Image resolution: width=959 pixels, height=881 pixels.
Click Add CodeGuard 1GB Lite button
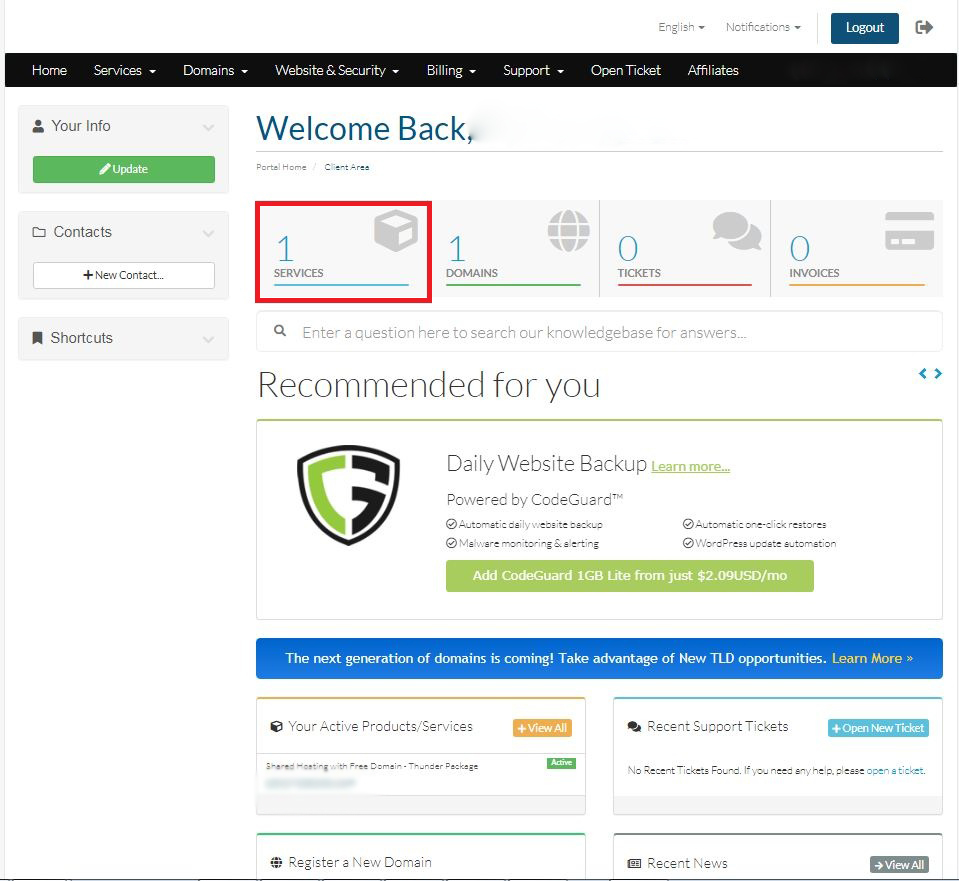point(629,576)
